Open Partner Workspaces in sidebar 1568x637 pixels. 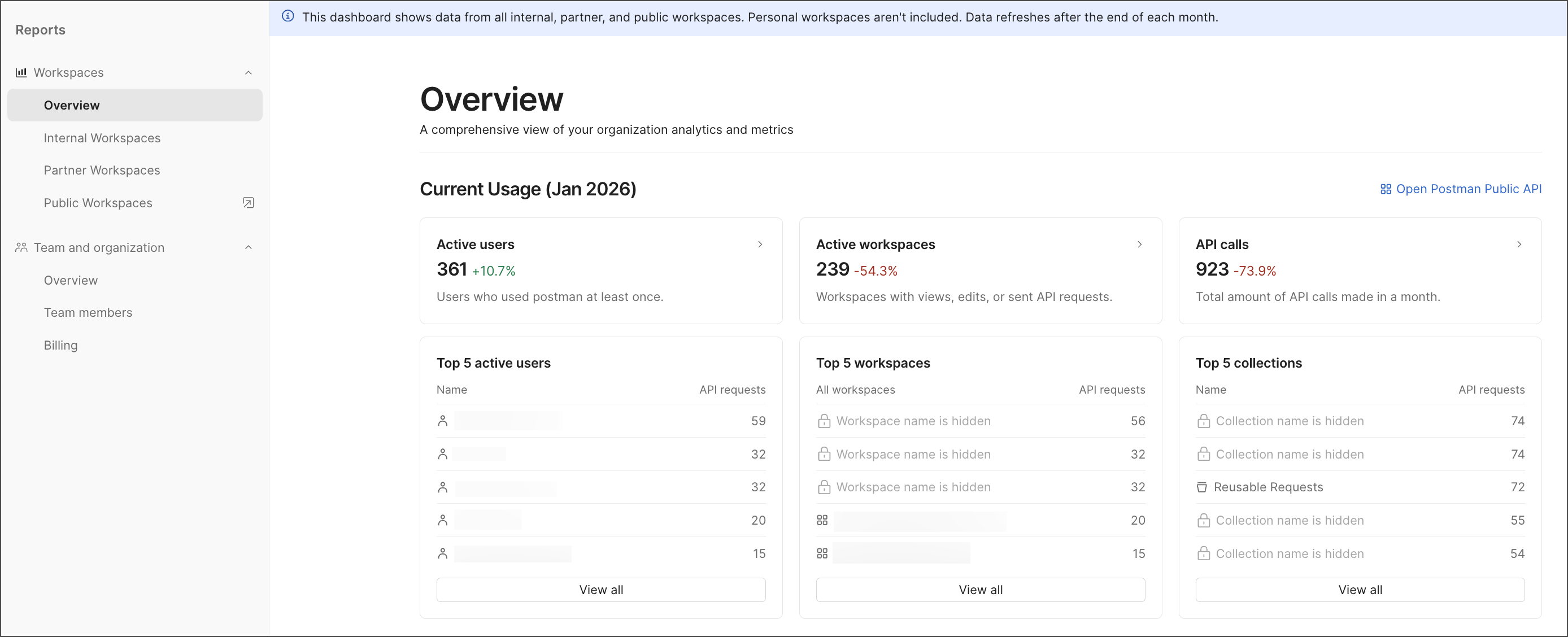coord(102,171)
